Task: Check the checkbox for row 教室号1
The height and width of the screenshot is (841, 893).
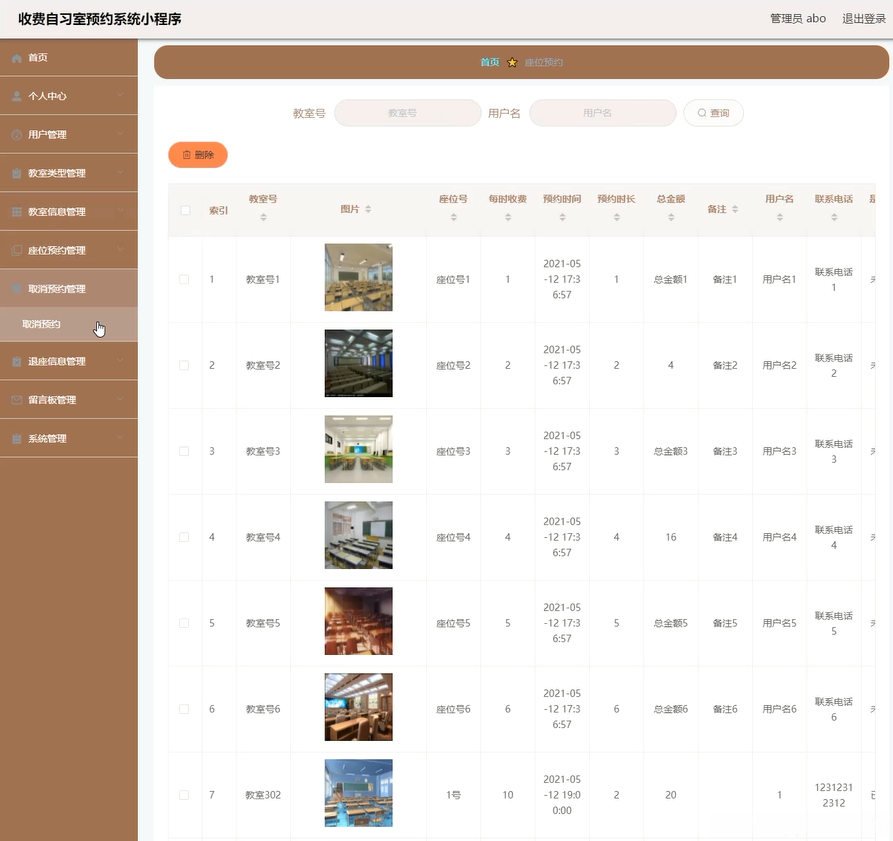Action: click(x=185, y=279)
